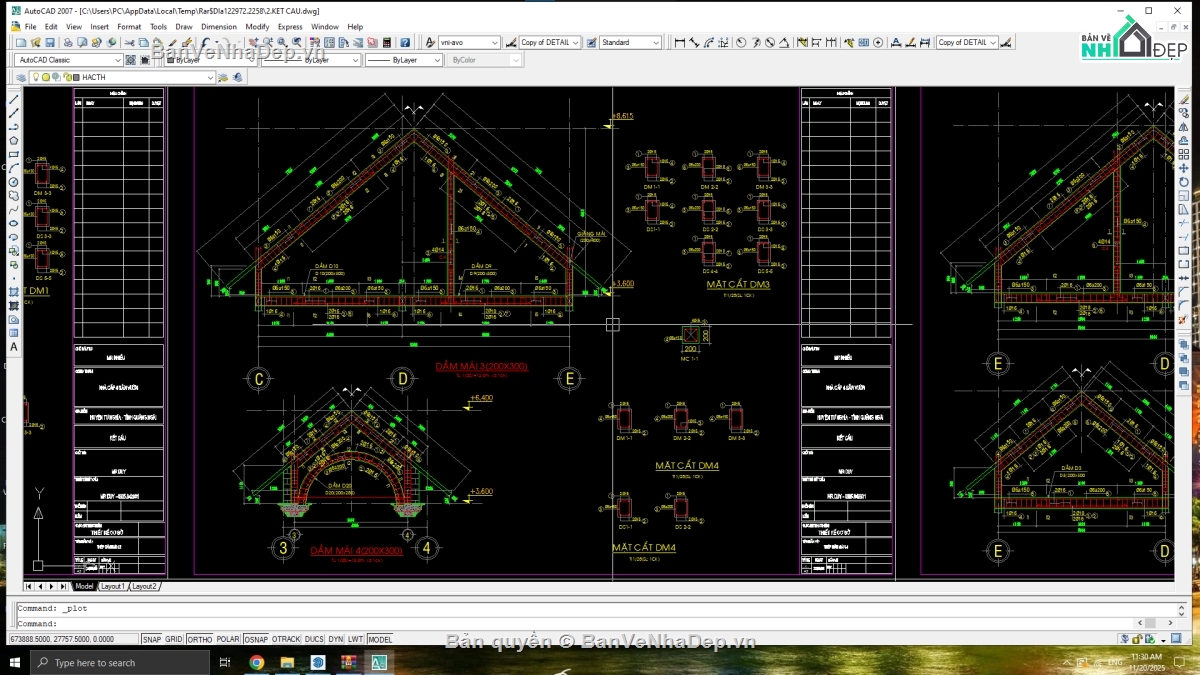Screen dimensions: 1200x675
Task: Select the Multiline Text tool
Action: (x=14, y=347)
